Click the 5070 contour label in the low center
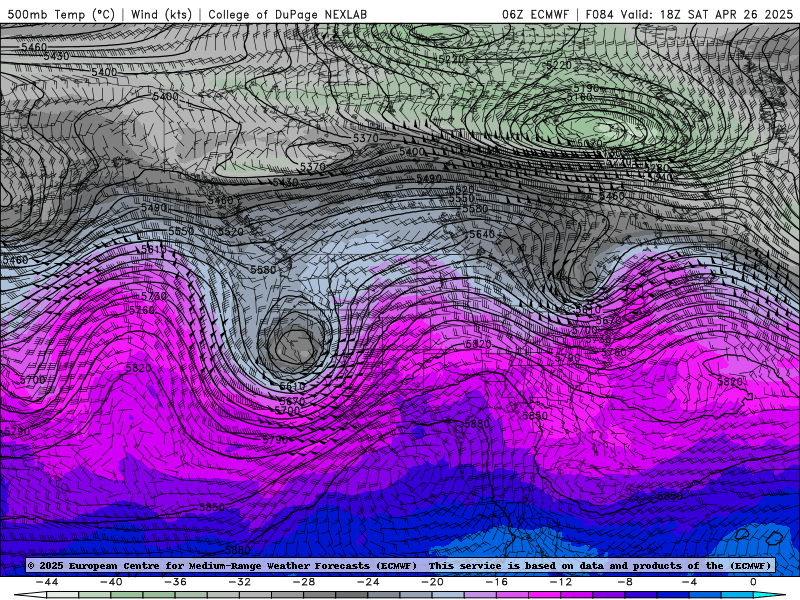Image resolution: width=800 pixels, height=600 pixels. [590, 144]
